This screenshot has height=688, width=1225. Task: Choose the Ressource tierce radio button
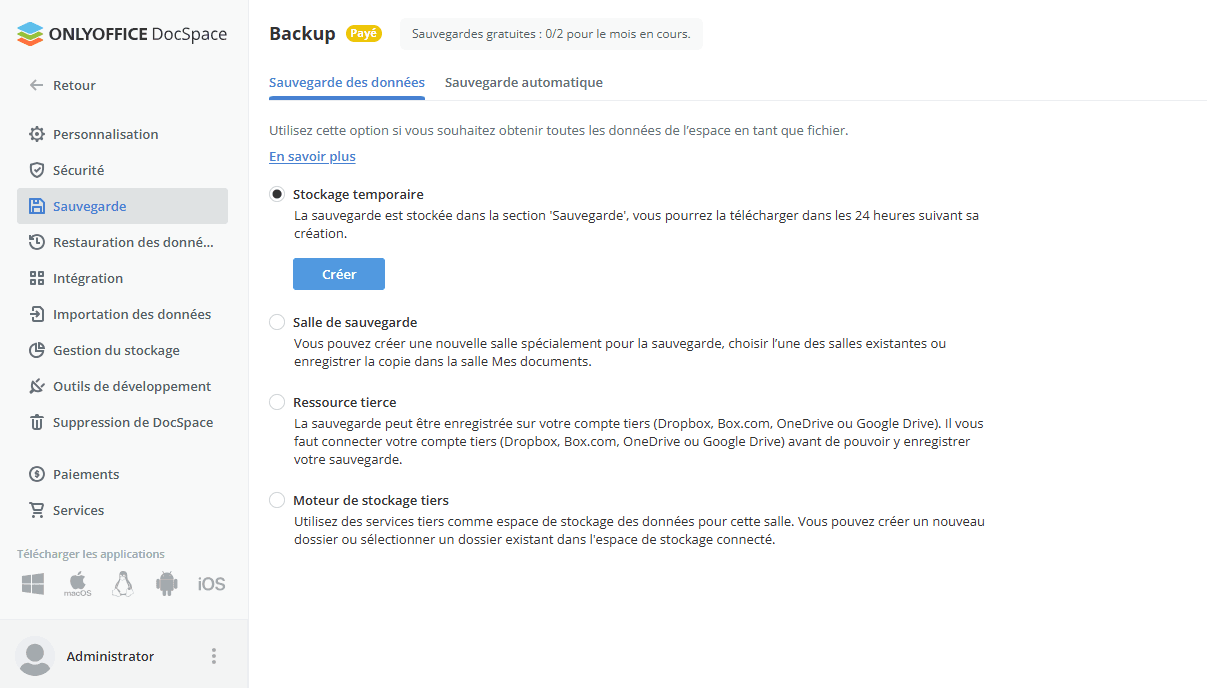tap(277, 402)
